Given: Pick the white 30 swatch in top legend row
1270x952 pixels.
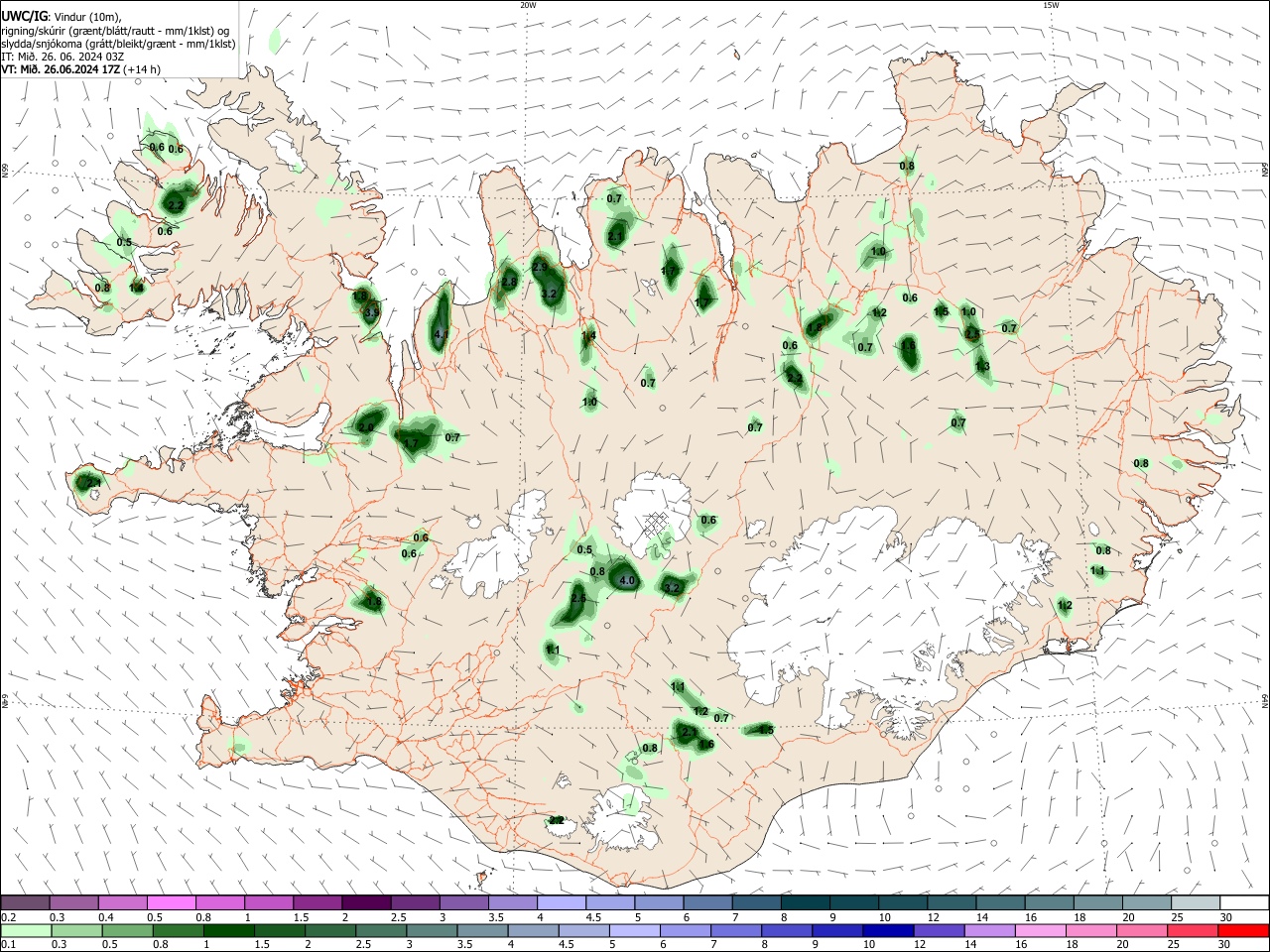Looking at the screenshot, I should (1243, 902).
